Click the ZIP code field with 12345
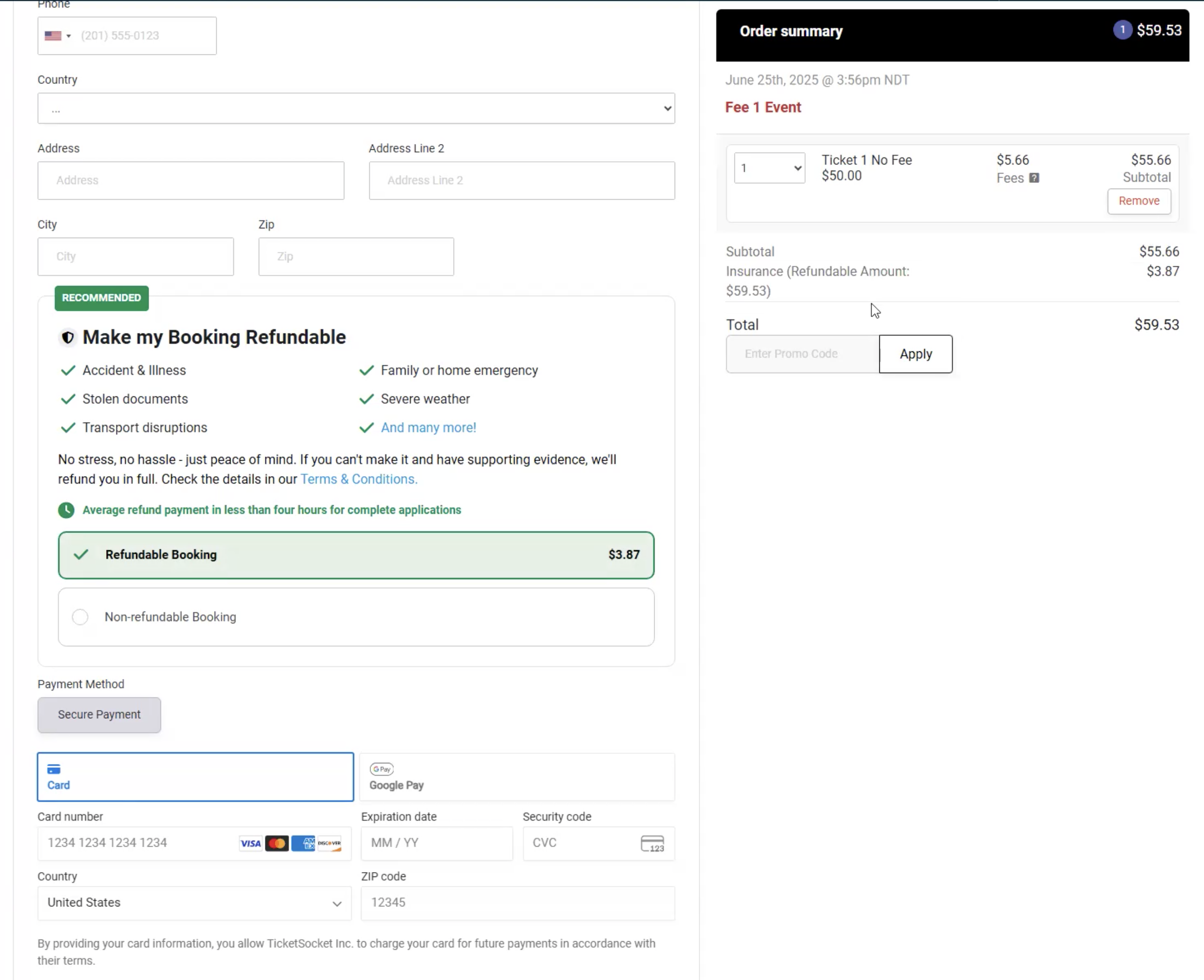 coord(518,903)
